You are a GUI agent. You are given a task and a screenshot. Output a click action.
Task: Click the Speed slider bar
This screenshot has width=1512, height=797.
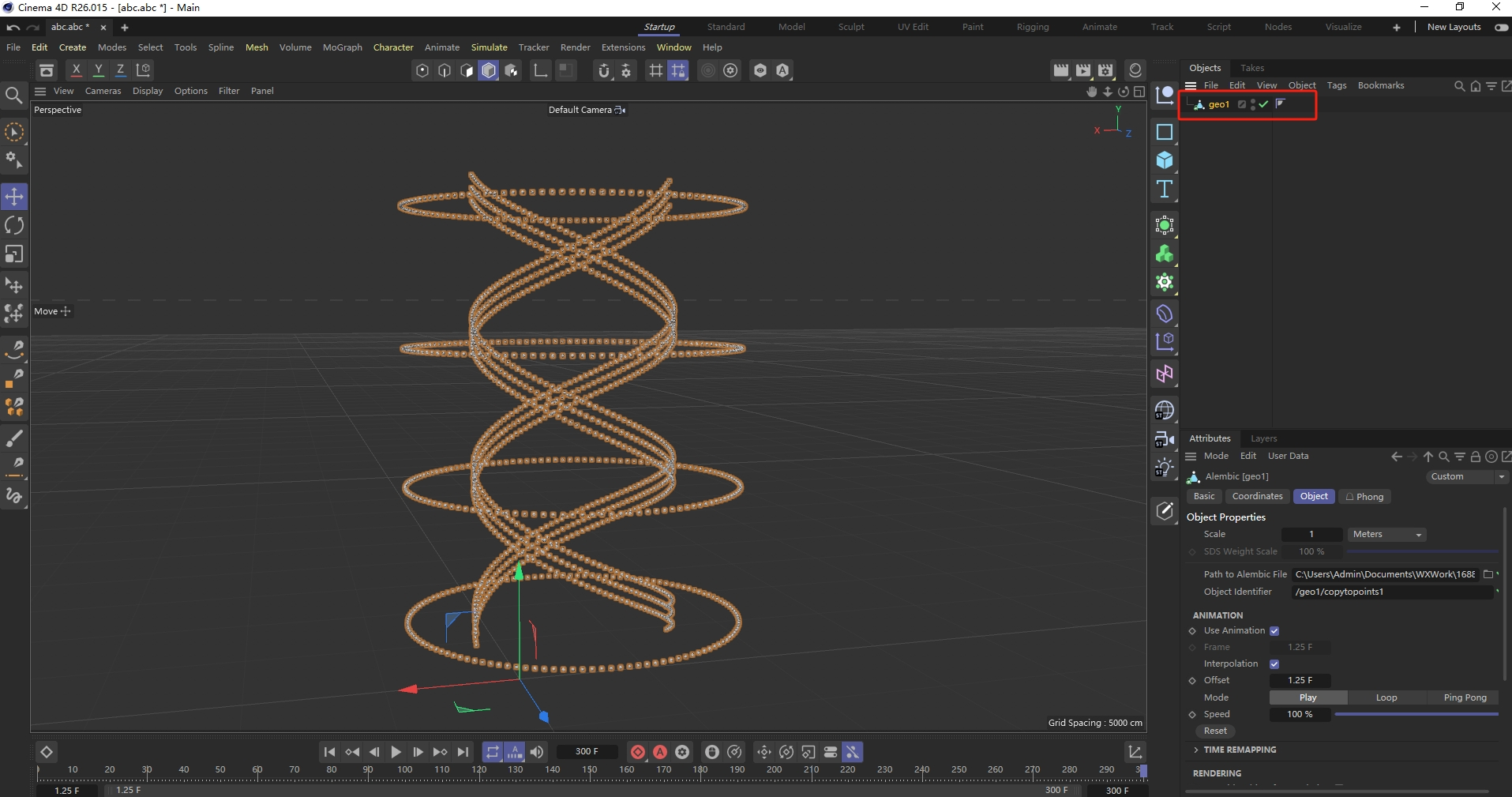(1416, 715)
